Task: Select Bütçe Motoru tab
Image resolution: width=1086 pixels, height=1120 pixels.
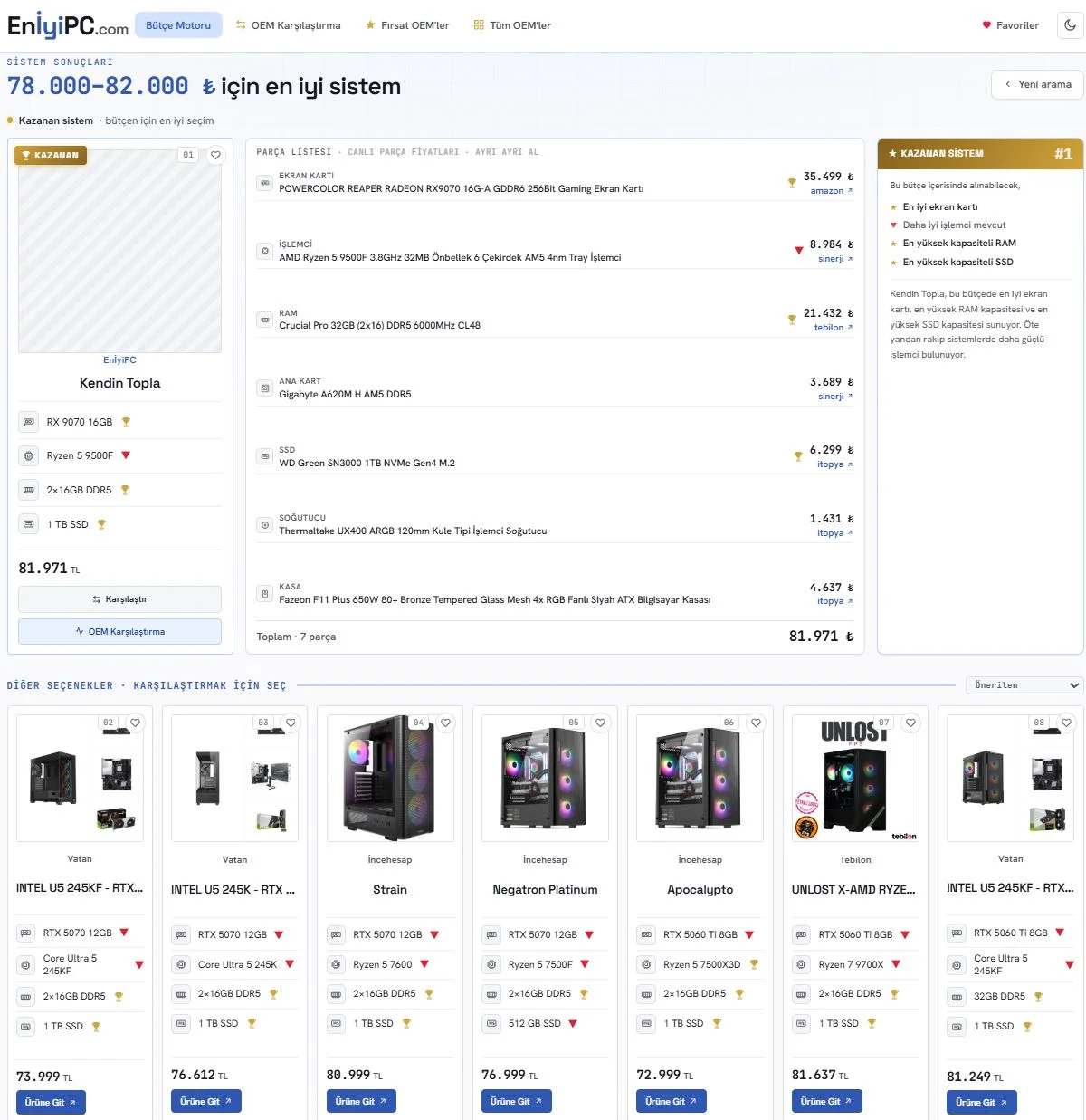Action: tap(178, 25)
